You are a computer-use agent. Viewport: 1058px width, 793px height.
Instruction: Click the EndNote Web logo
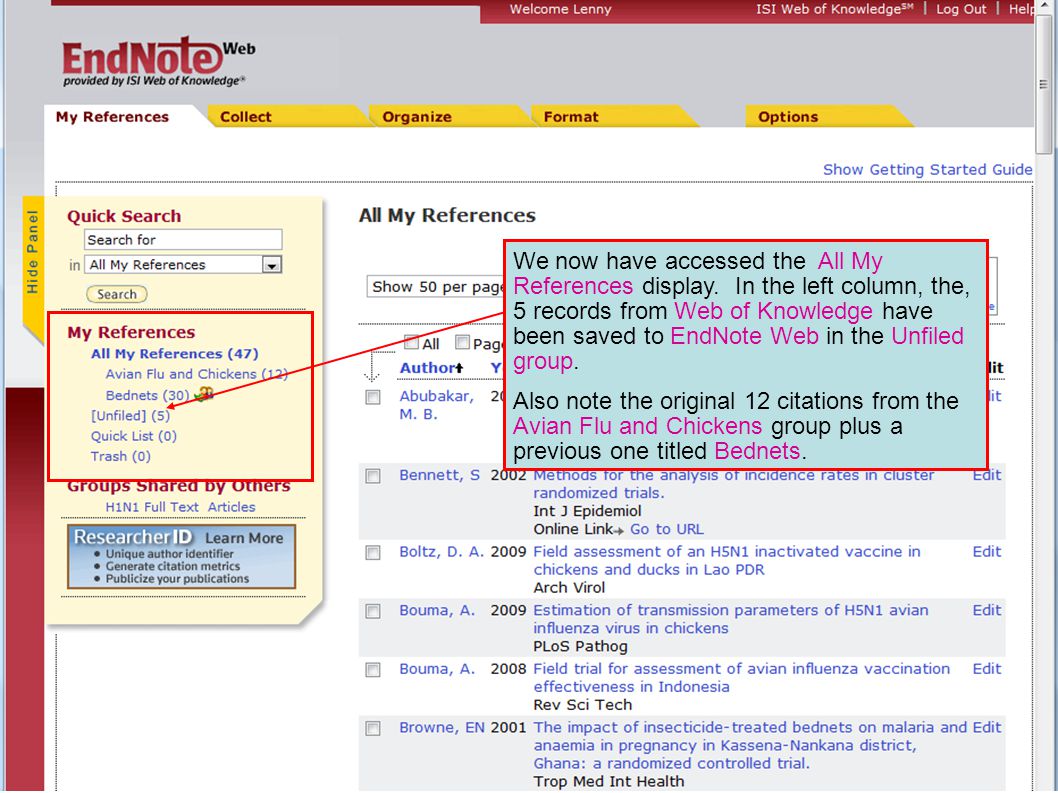[x=159, y=62]
